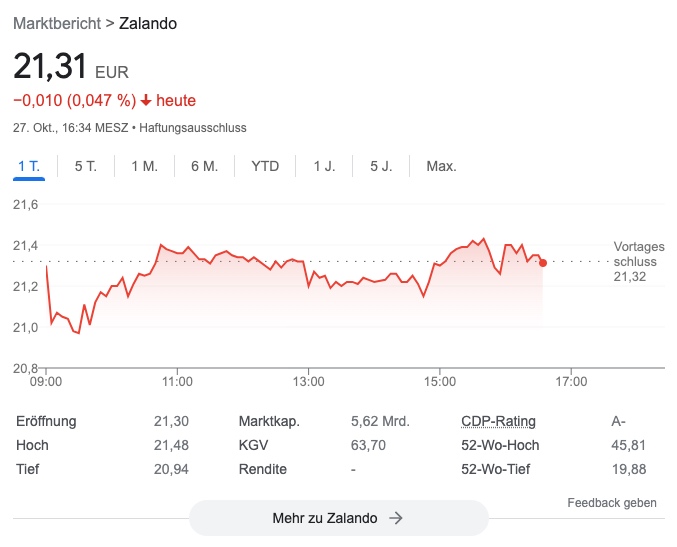Viewport: 677px width, 547px height.
Task: Click the red end-point dot on chart
Action: point(543,263)
